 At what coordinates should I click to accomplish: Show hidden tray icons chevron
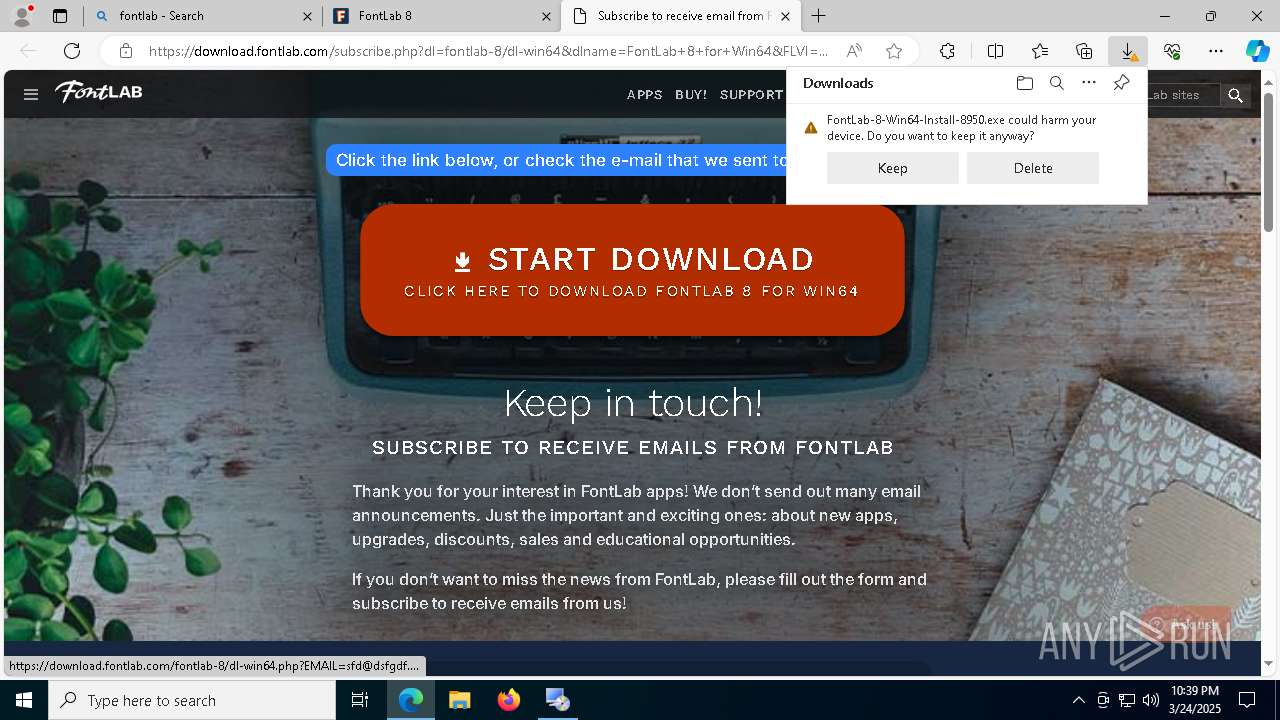[1078, 700]
